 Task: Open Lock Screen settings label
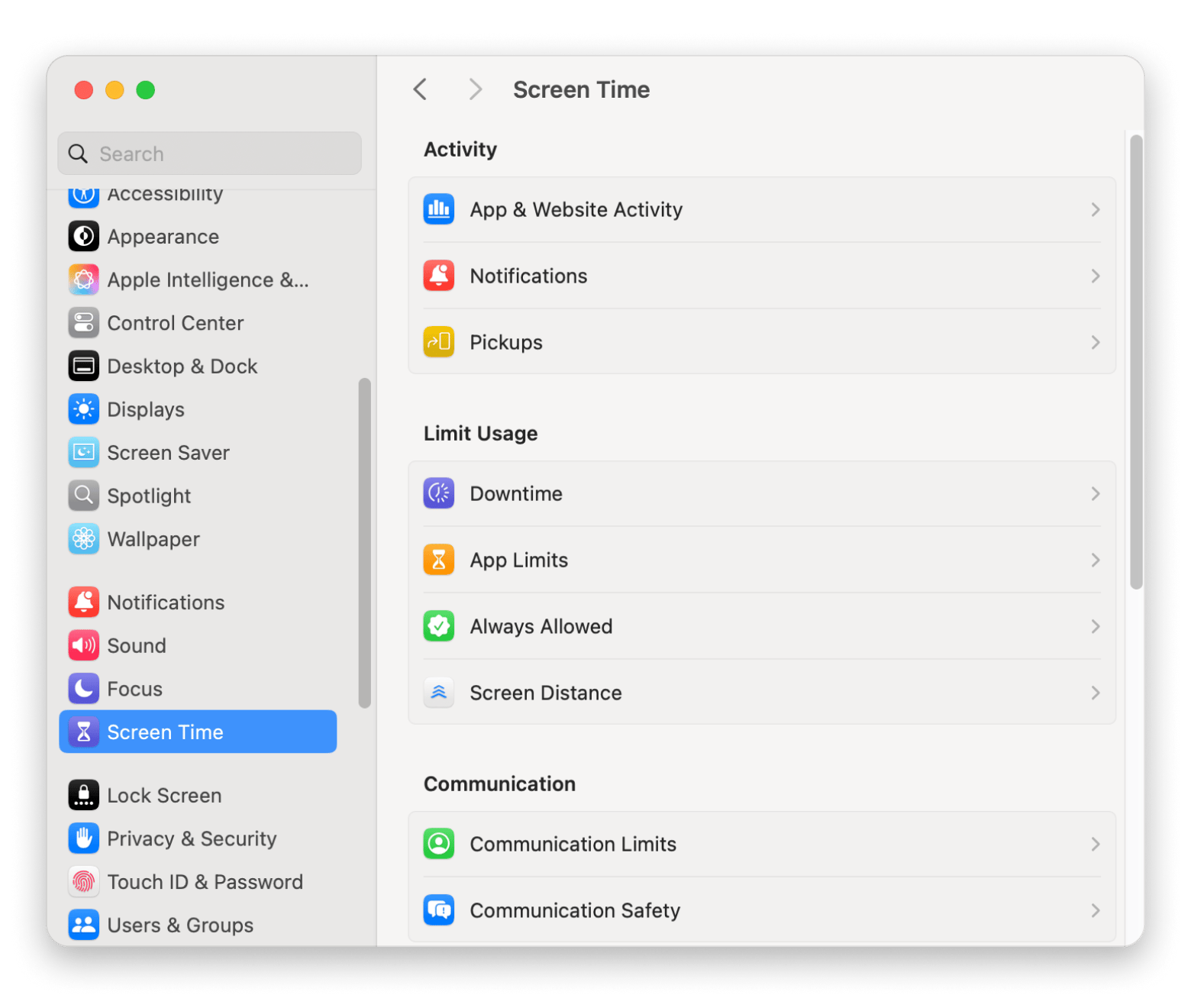[x=164, y=796]
